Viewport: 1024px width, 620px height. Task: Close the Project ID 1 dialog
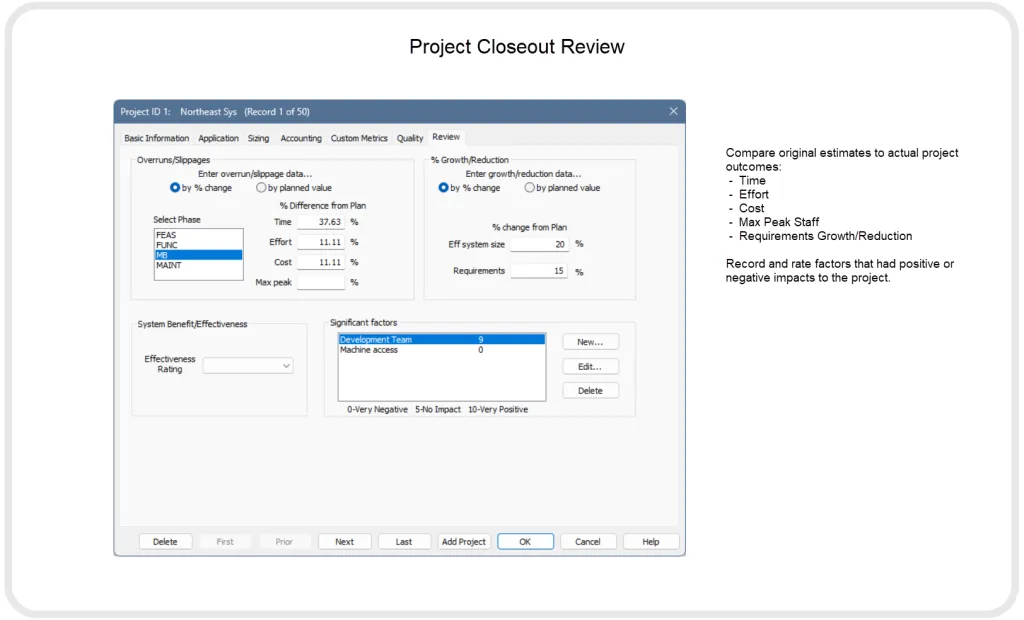(673, 111)
